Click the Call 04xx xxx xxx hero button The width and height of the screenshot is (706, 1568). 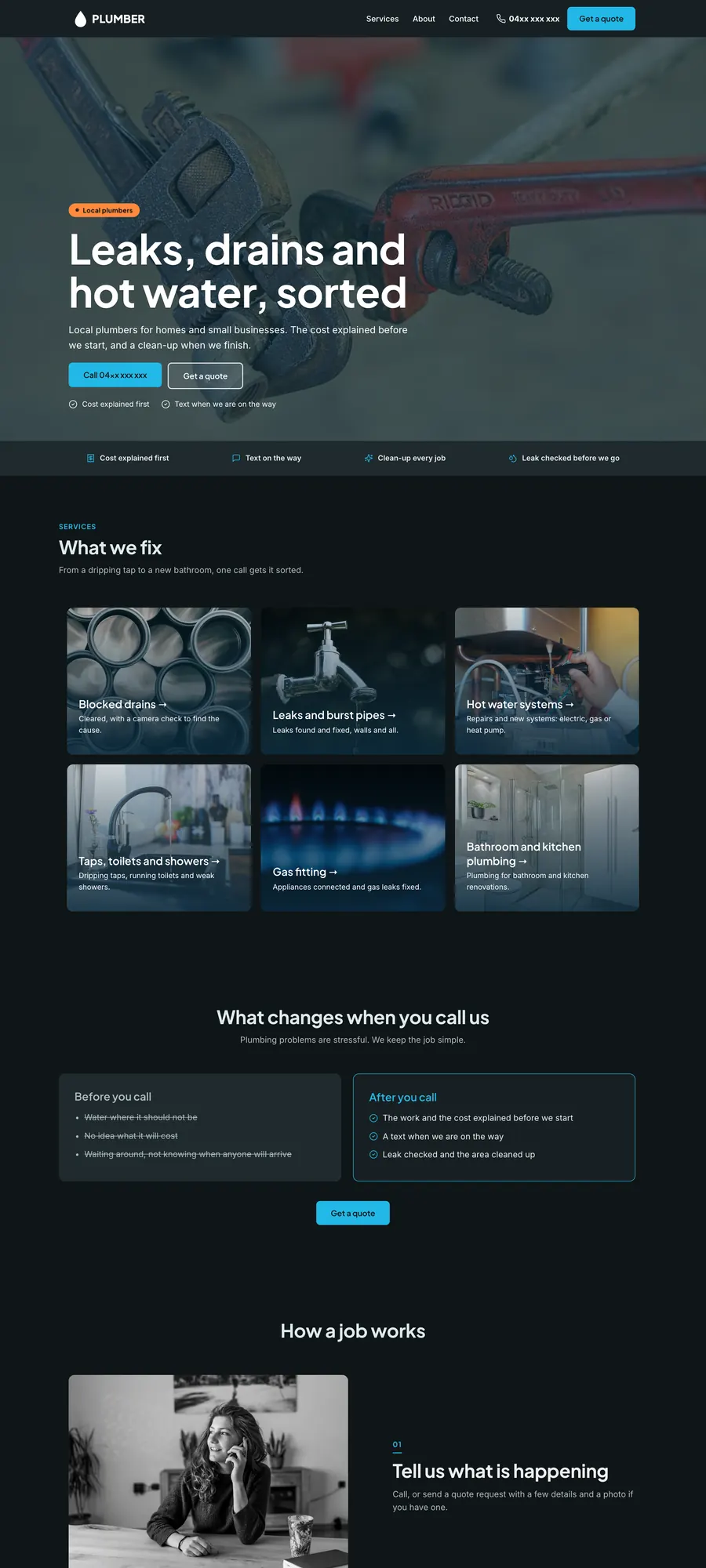click(x=115, y=375)
